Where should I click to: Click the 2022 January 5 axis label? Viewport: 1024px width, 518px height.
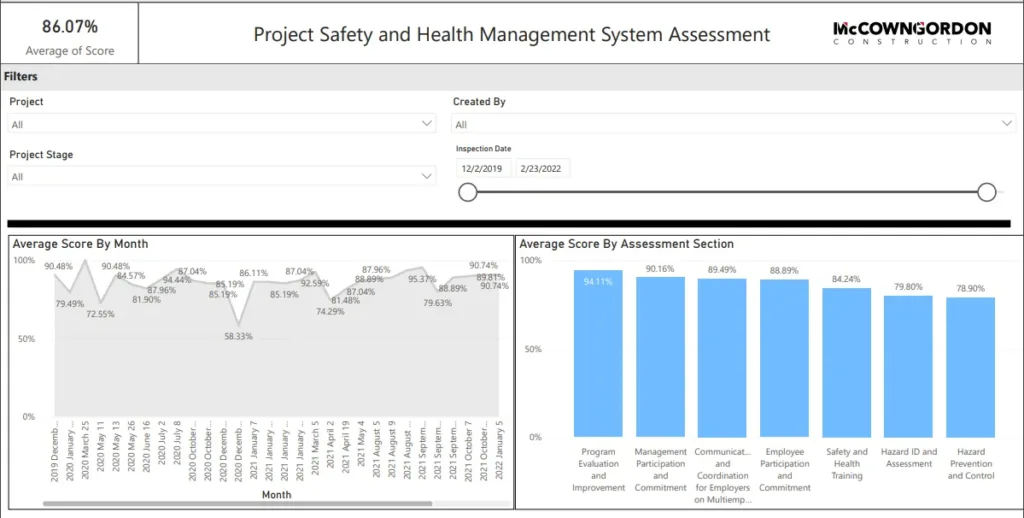pos(499,451)
